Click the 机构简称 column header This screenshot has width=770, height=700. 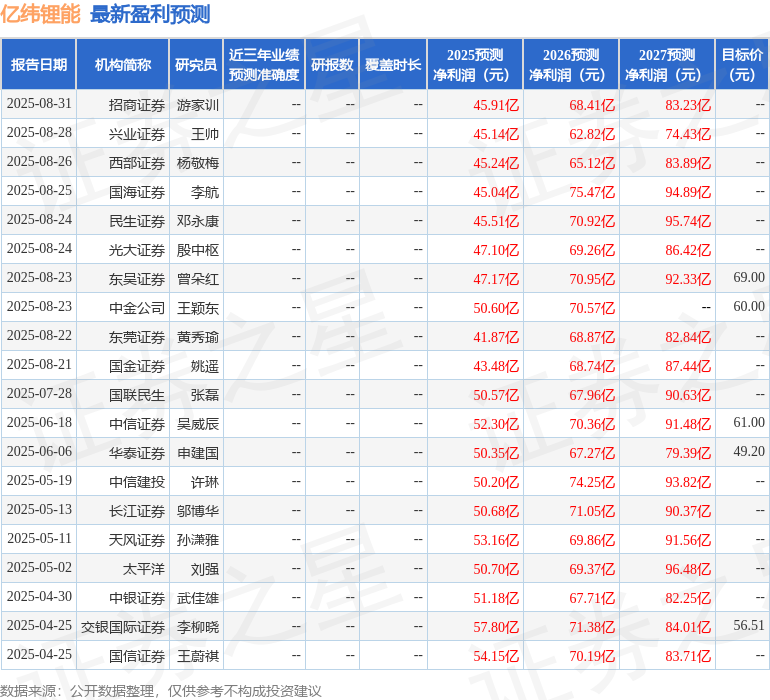pos(122,65)
